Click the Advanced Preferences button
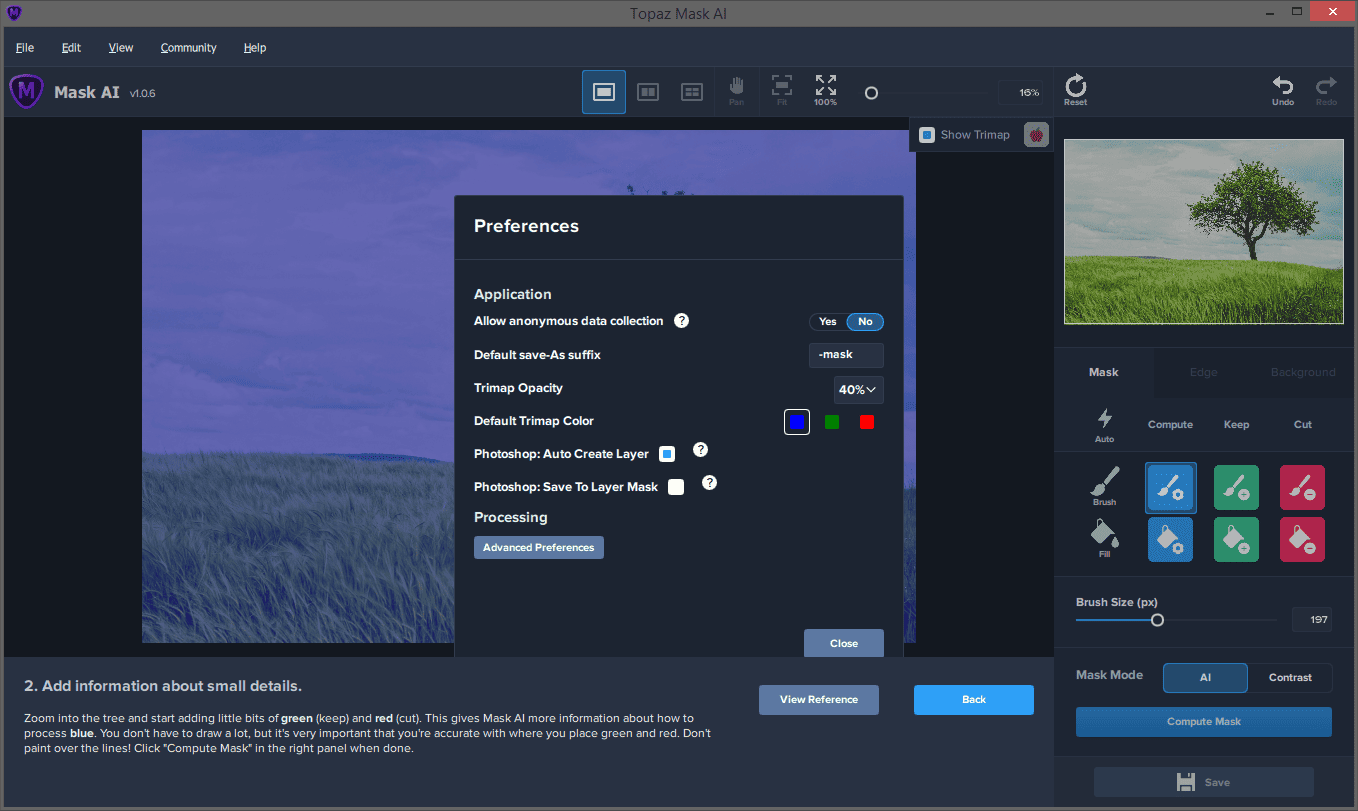1358x811 pixels. coord(539,547)
